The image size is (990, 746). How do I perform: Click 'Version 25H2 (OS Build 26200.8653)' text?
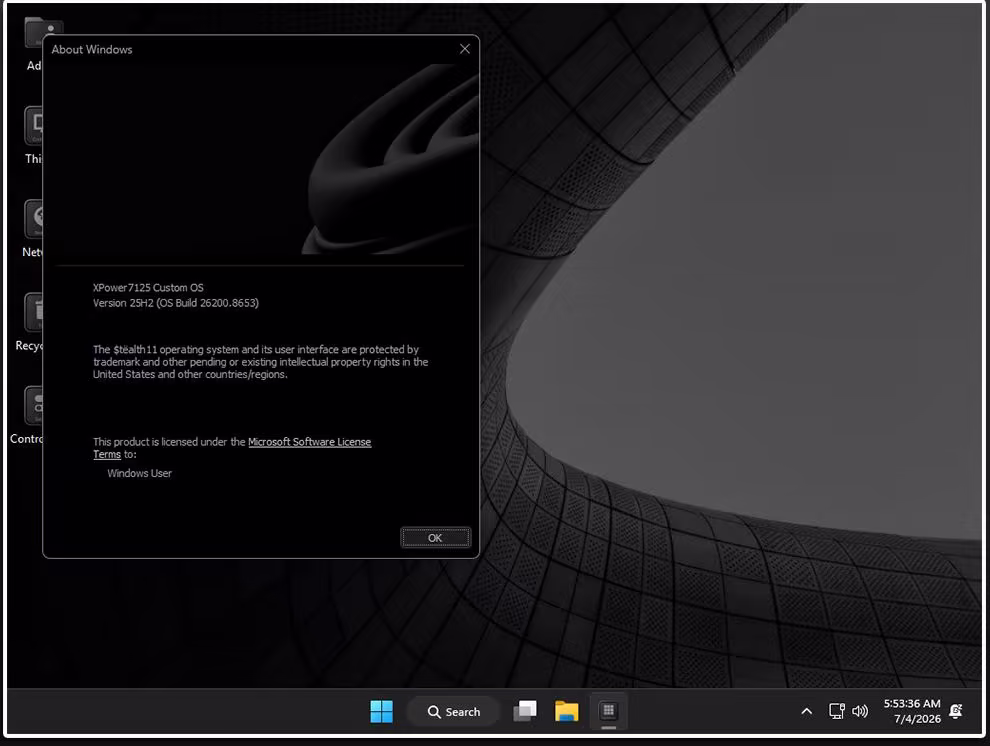pos(176,303)
